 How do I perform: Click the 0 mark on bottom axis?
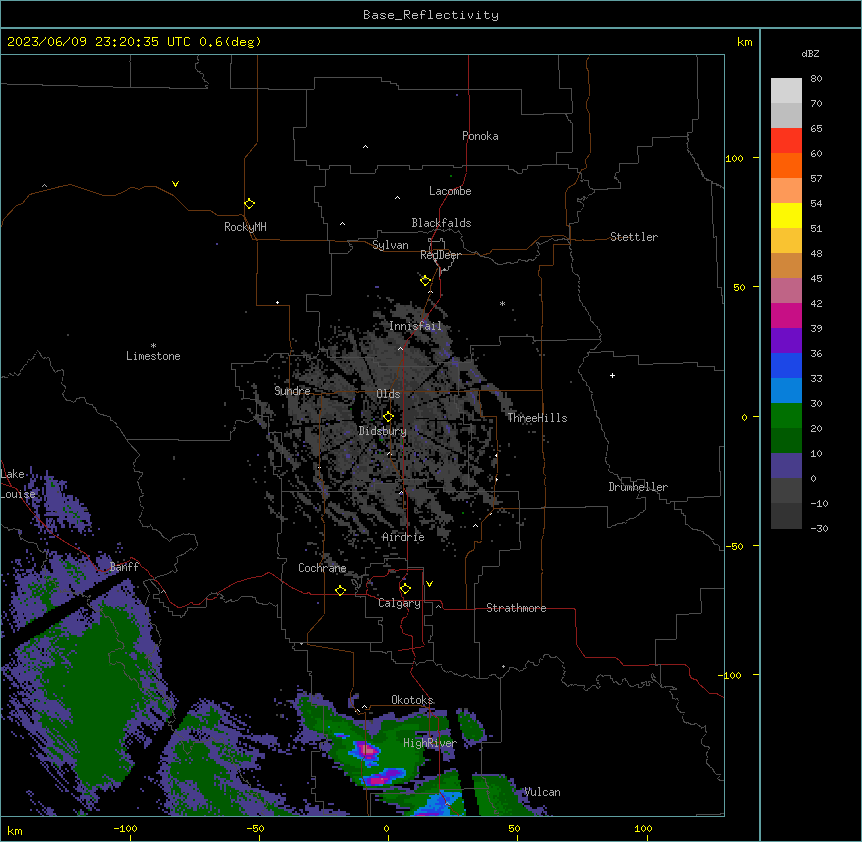click(x=386, y=828)
